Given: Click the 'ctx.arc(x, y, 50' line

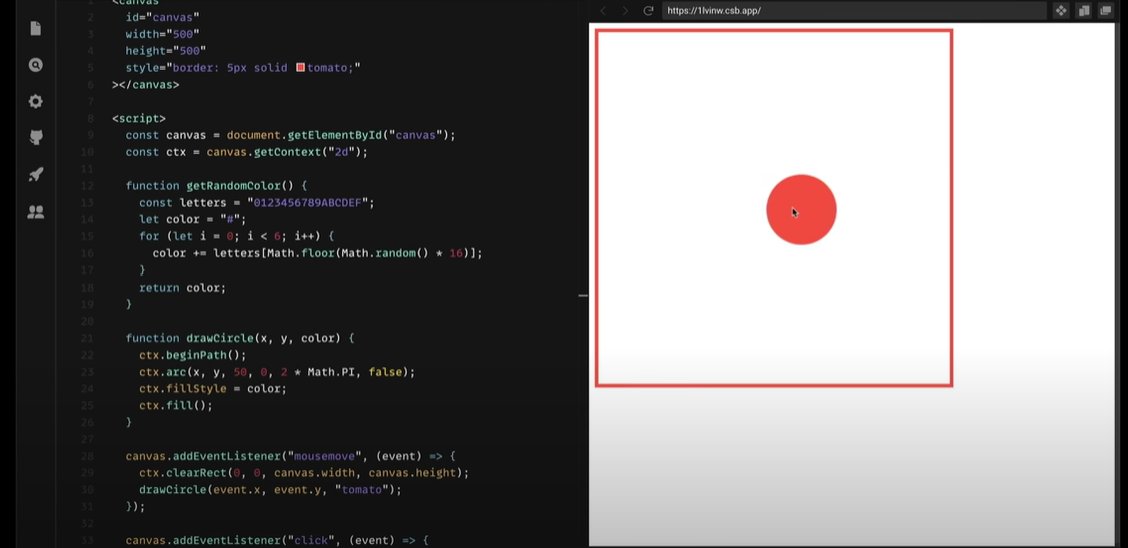Looking at the screenshot, I should point(277,372).
